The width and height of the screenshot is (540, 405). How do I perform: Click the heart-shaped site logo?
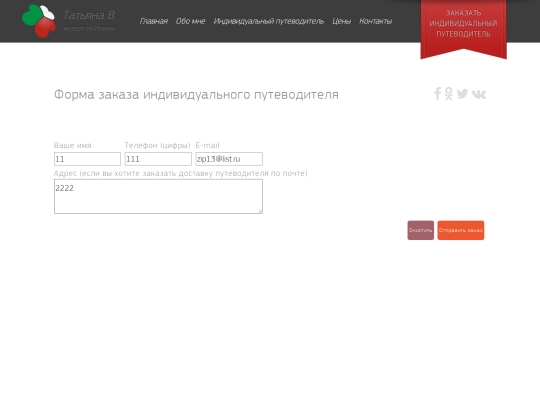pos(39,21)
